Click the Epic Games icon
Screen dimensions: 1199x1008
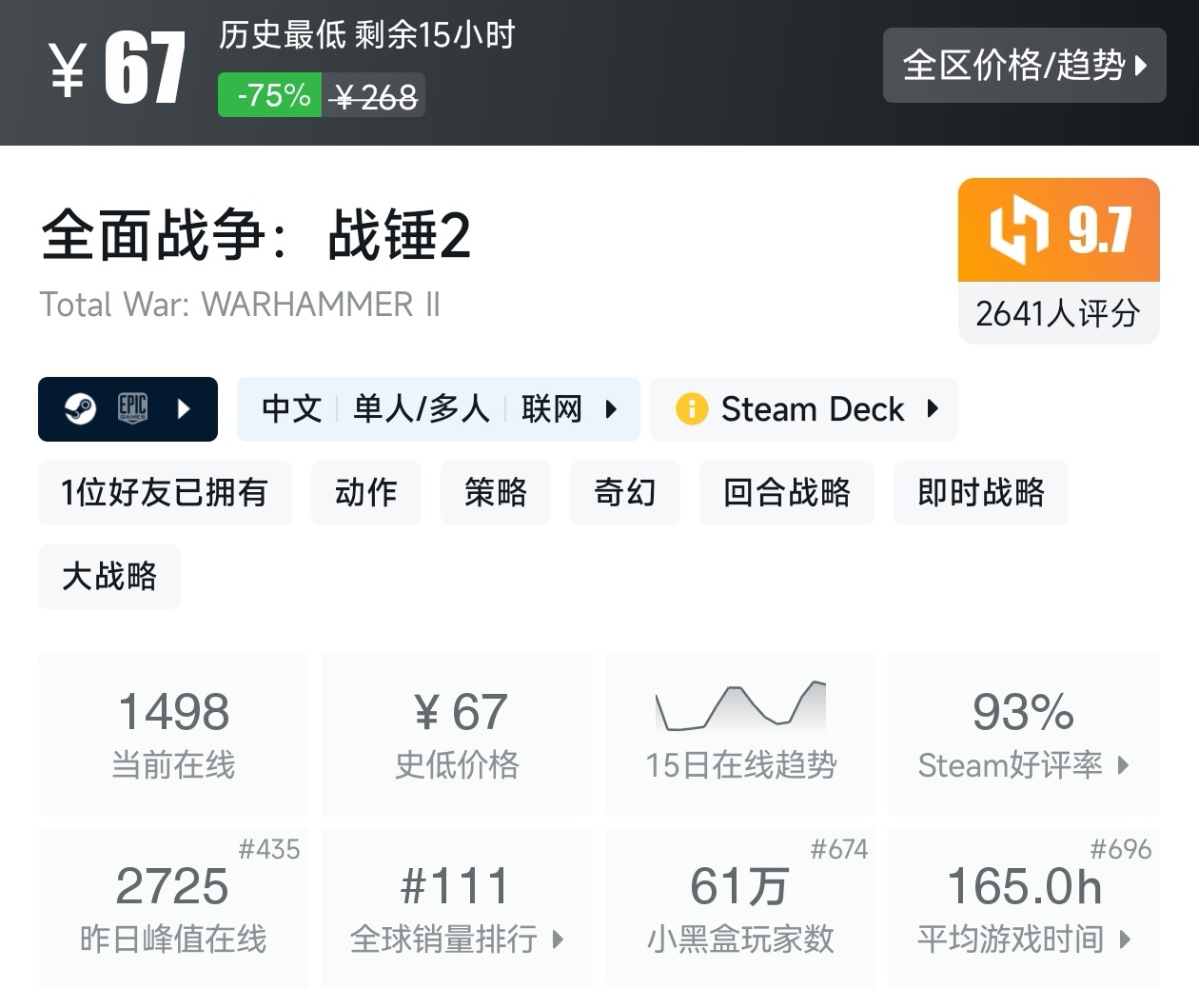click(x=132, y=408)
